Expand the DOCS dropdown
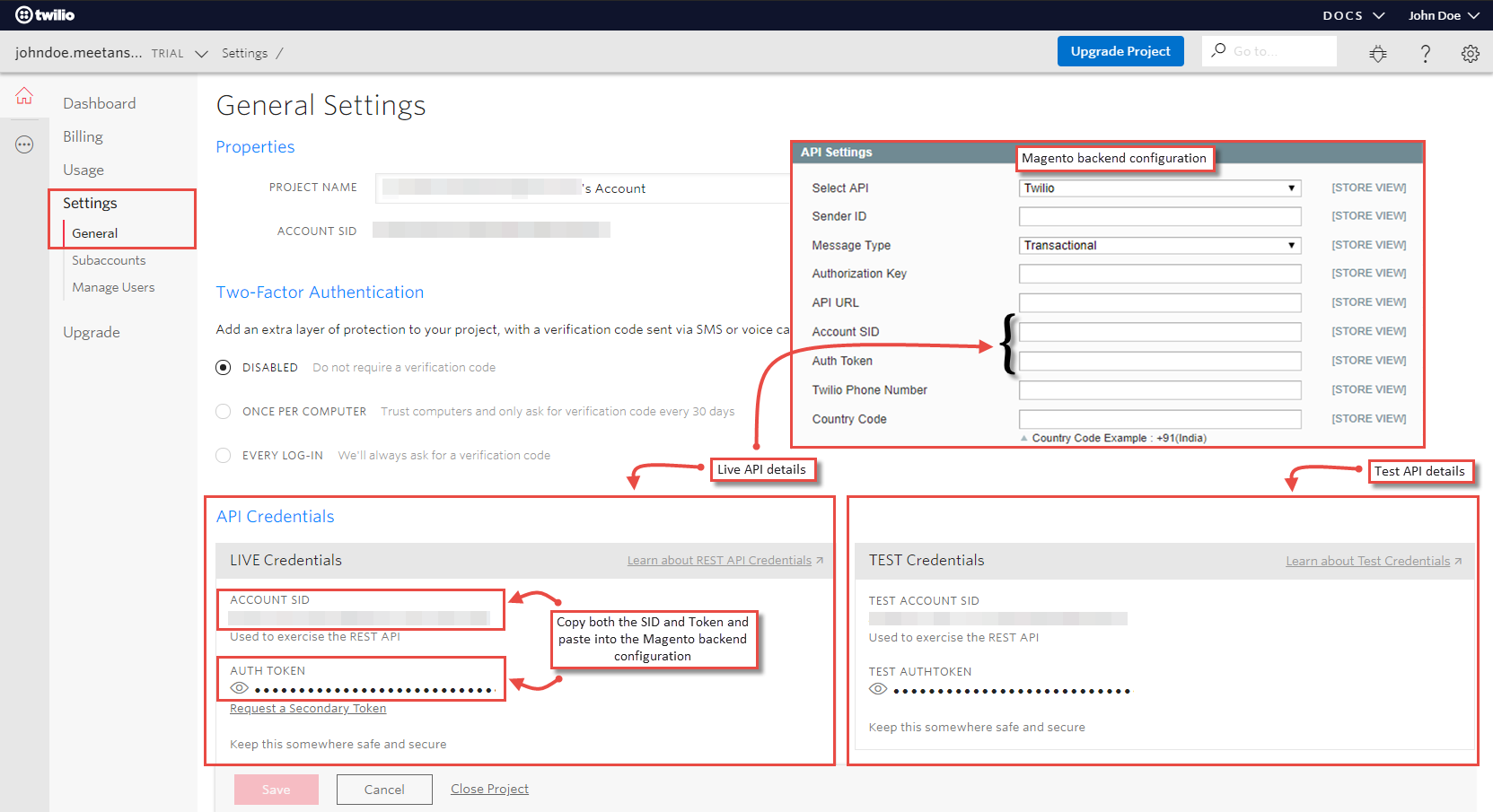Screen dimensions: 1493x812 tap(1354, 15)
